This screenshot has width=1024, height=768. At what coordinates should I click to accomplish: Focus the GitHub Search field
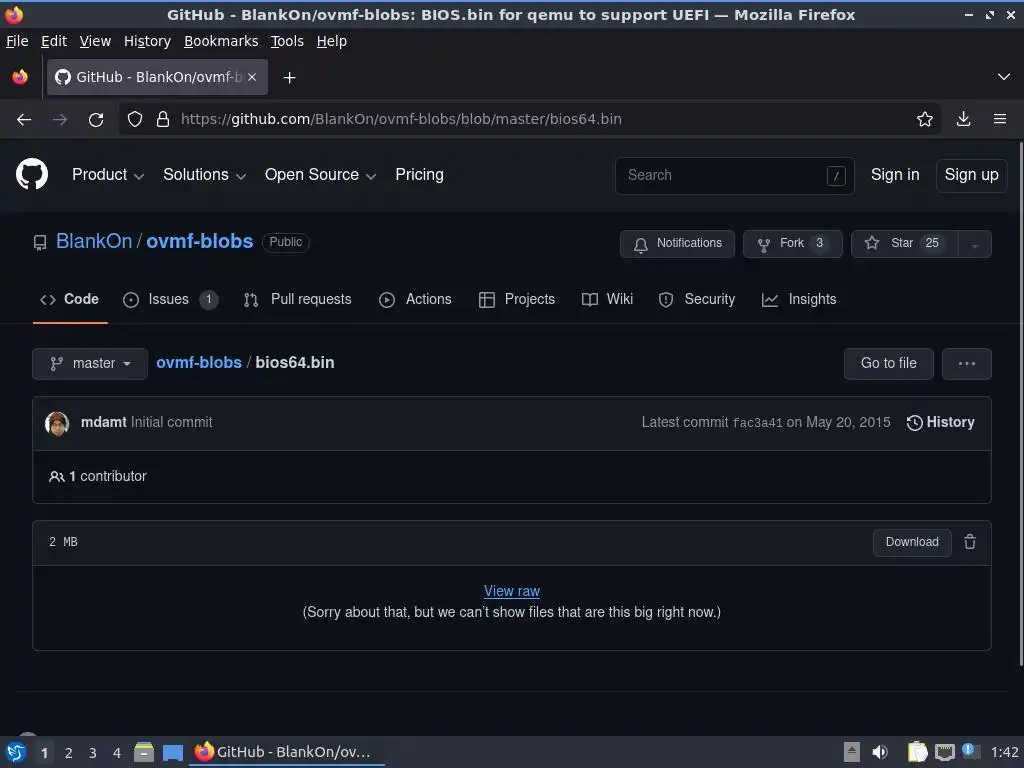pos(735,176)
